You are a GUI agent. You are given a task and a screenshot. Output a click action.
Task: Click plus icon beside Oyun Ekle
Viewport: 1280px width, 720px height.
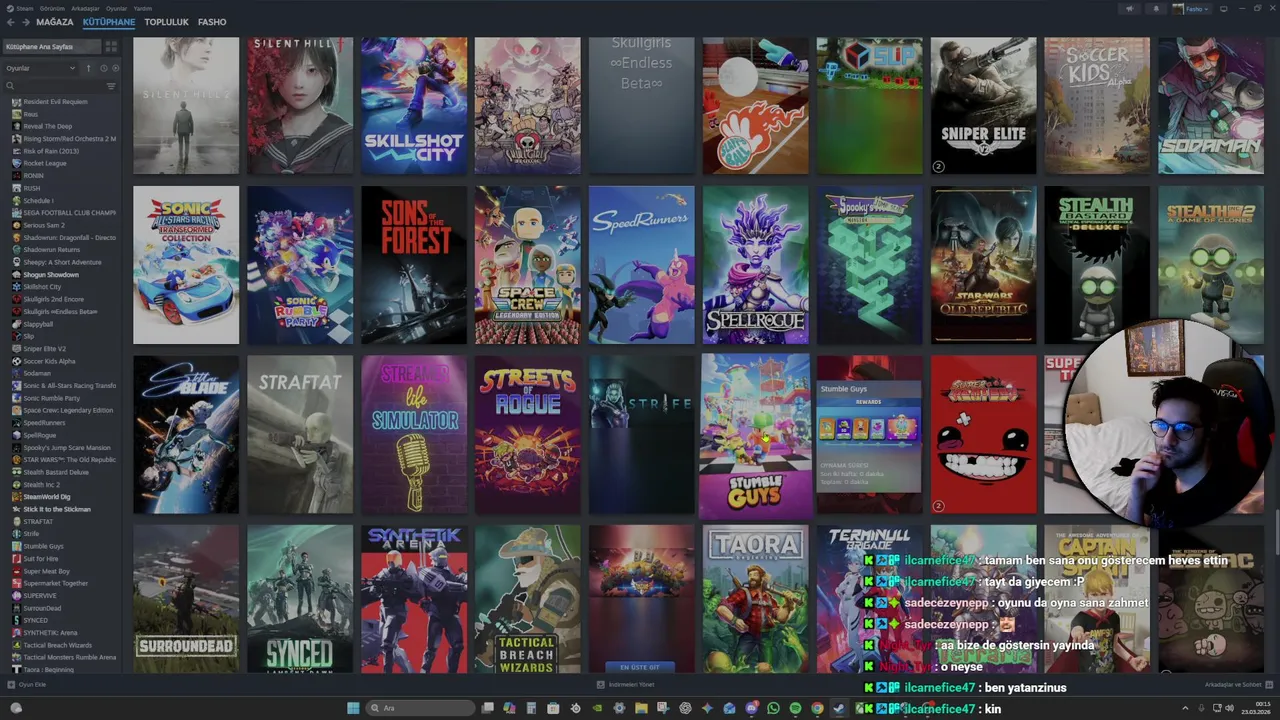pos(11,684)
